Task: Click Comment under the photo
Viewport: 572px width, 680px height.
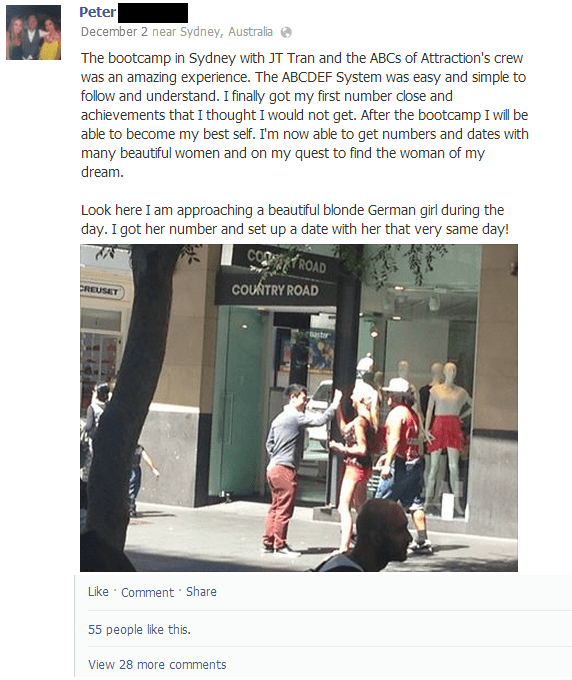Action: point(147,592)
